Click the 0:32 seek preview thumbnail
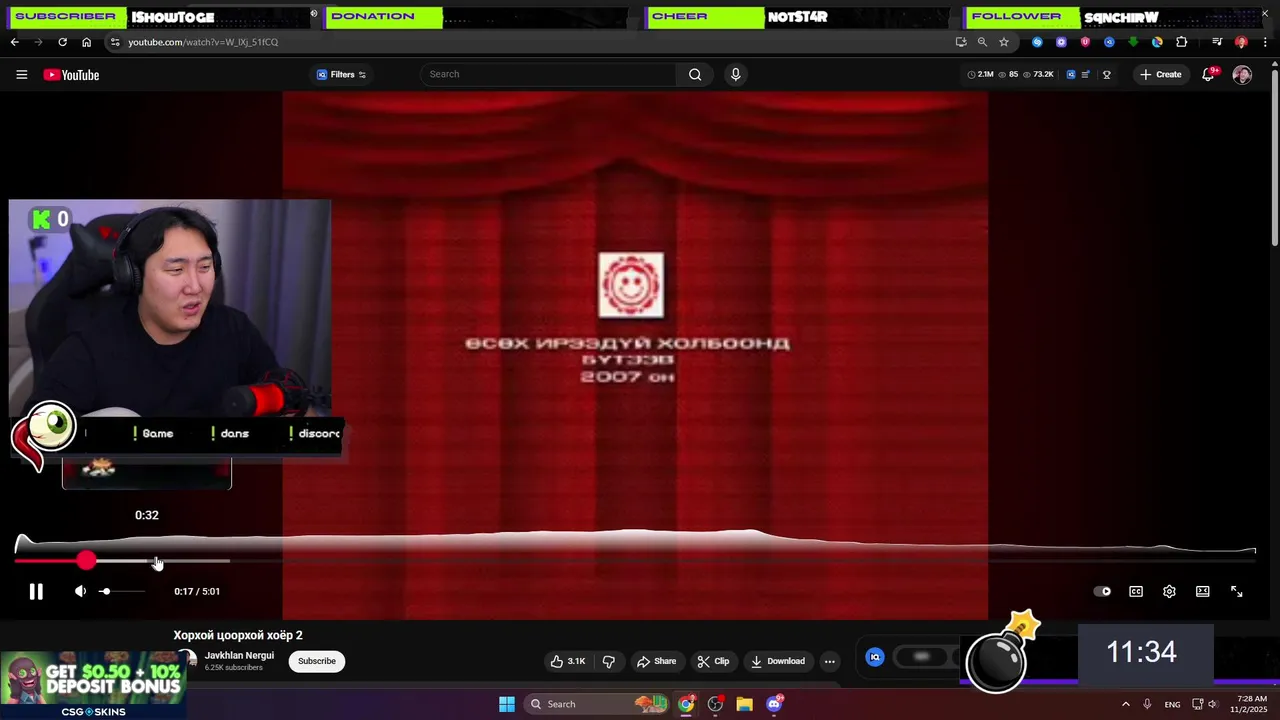Image resolution: width=1280 pixels, height=720 pixels. point(147,474)
